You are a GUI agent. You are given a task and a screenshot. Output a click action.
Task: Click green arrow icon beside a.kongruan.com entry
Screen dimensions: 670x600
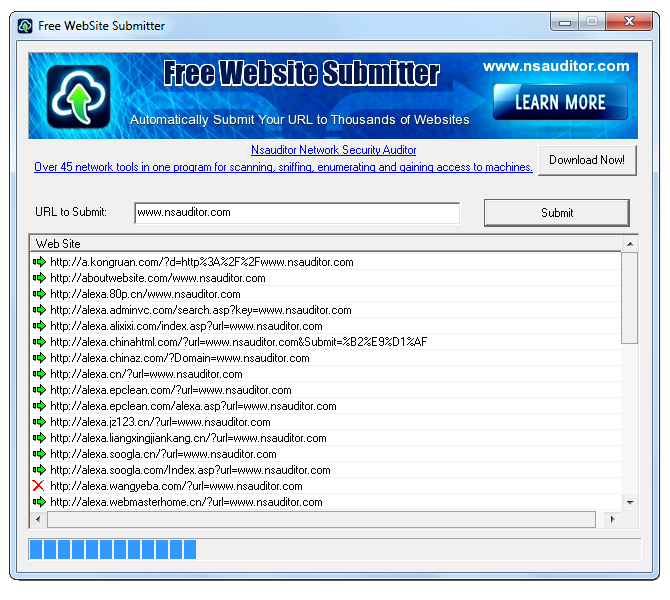click(x=39, y=262)
